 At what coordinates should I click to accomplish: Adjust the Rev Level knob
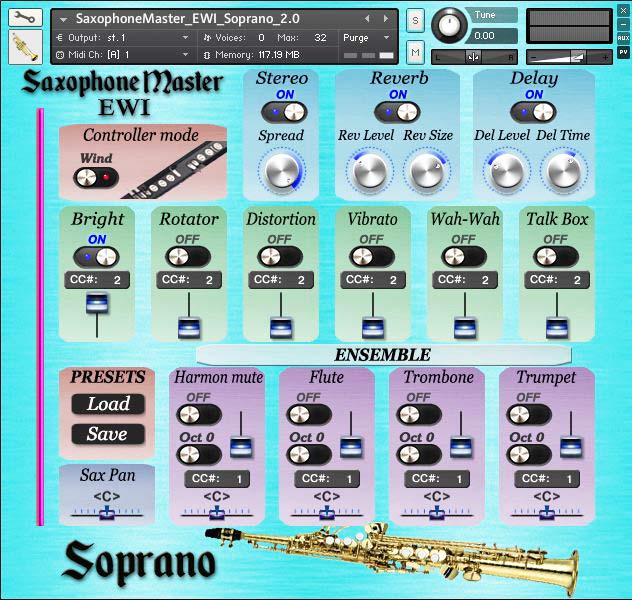tap(370, 172)
